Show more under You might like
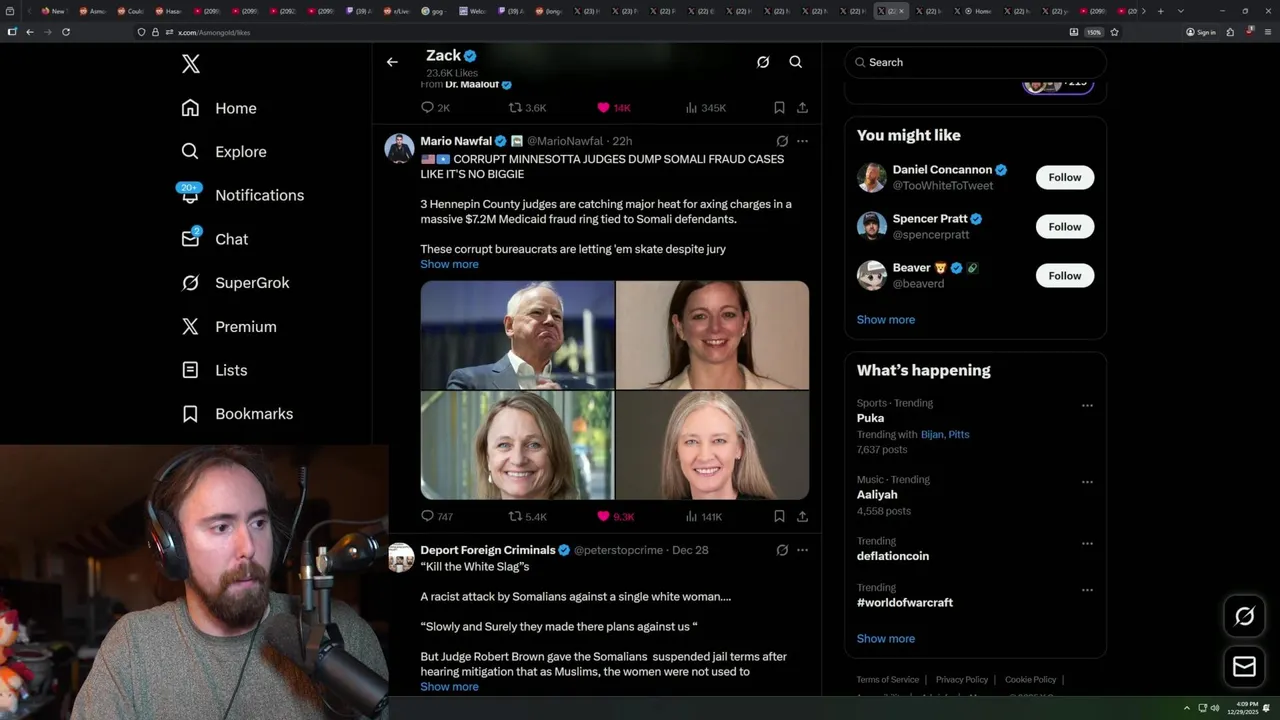 tap(885, 320)
